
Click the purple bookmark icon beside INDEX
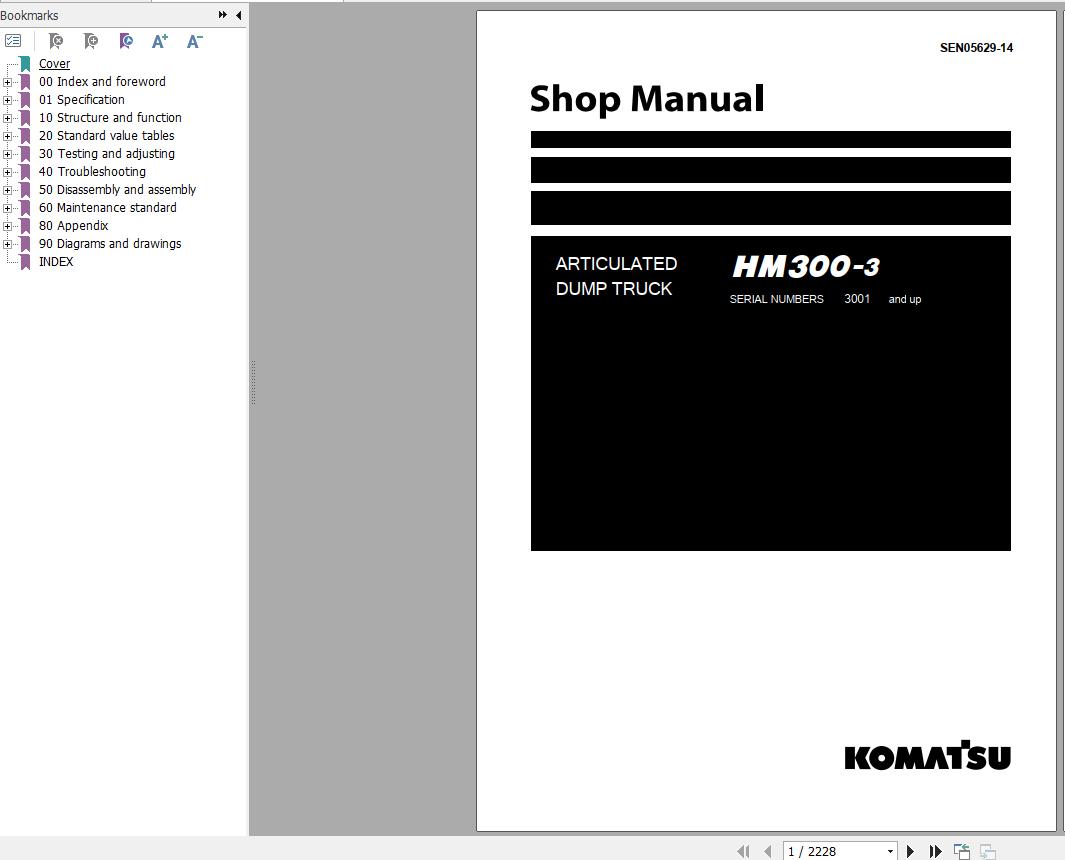[25, 262]
